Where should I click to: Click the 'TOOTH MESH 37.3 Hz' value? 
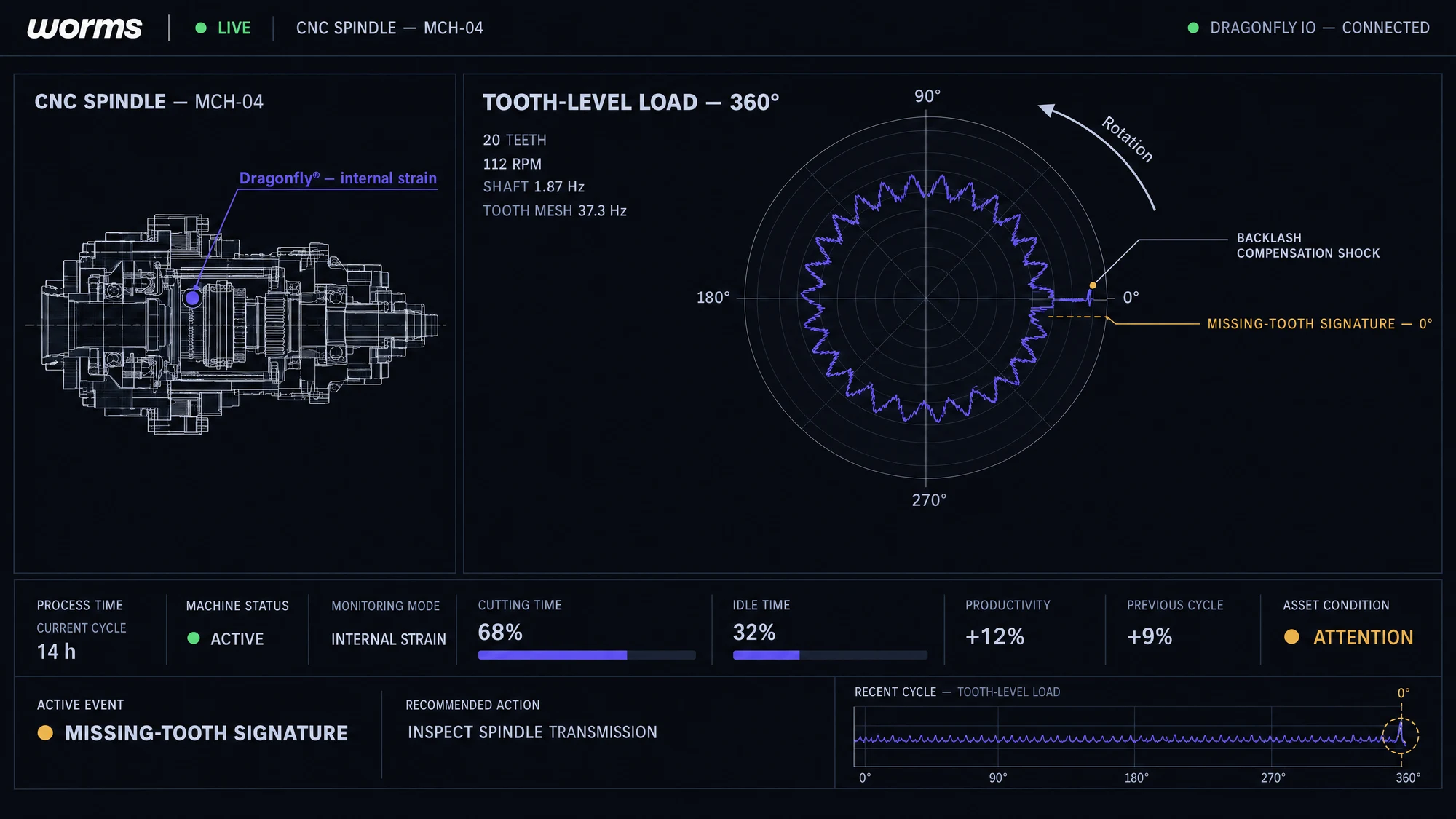555,211
